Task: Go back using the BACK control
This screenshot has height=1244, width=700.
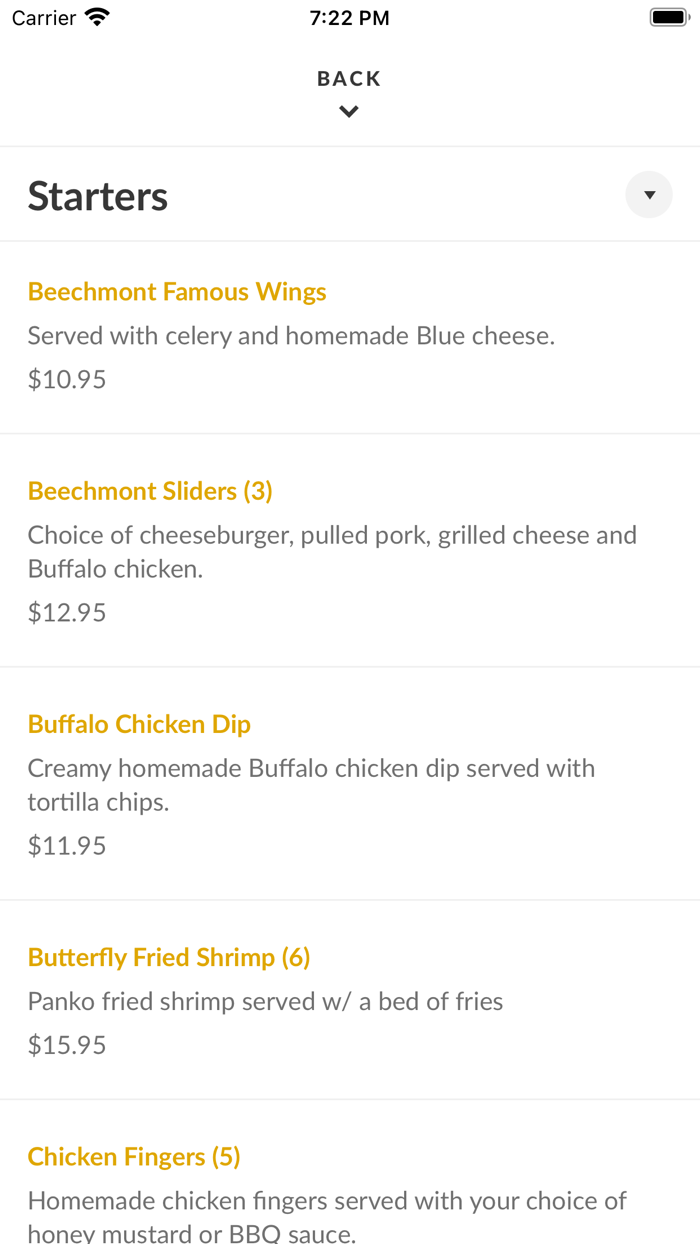Action: tap(349, 78)
